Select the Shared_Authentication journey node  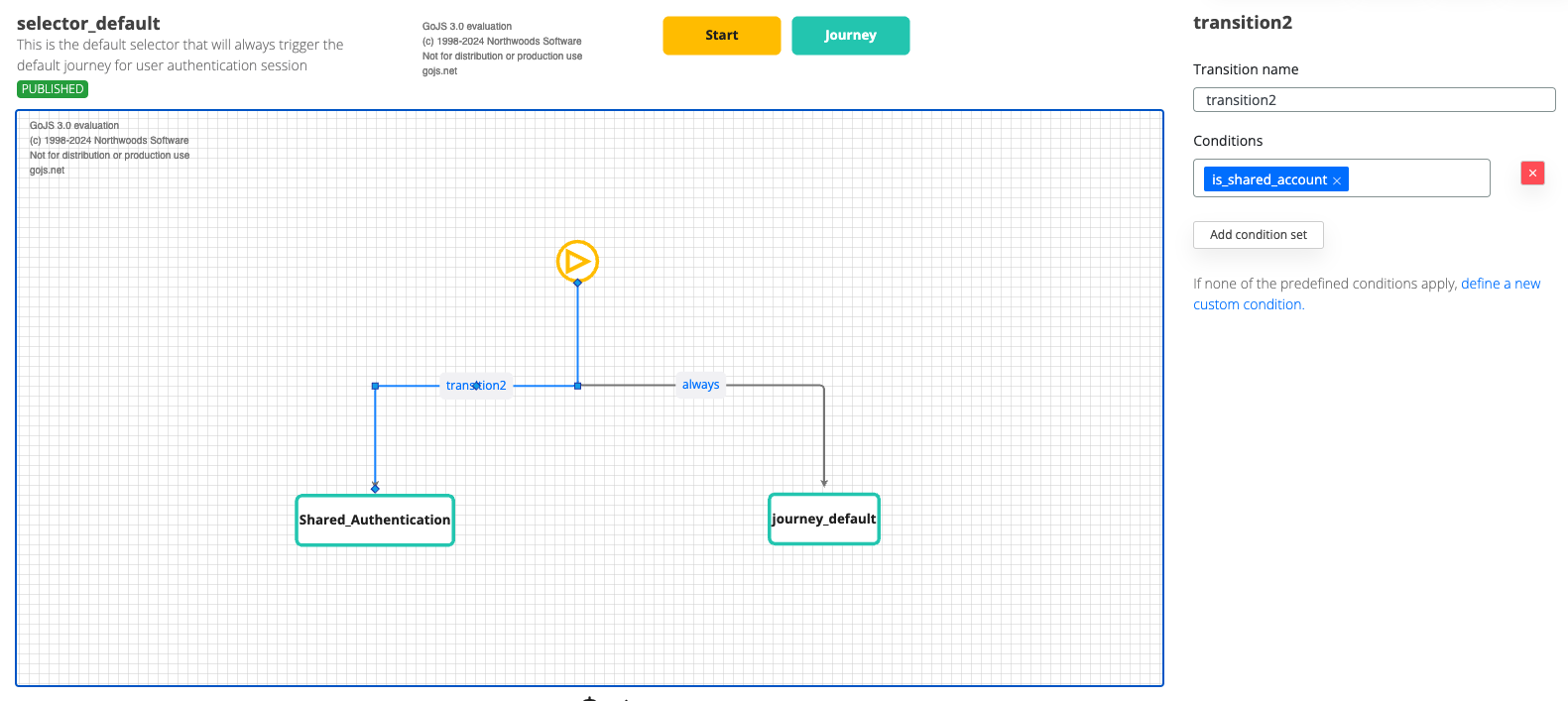375,521
